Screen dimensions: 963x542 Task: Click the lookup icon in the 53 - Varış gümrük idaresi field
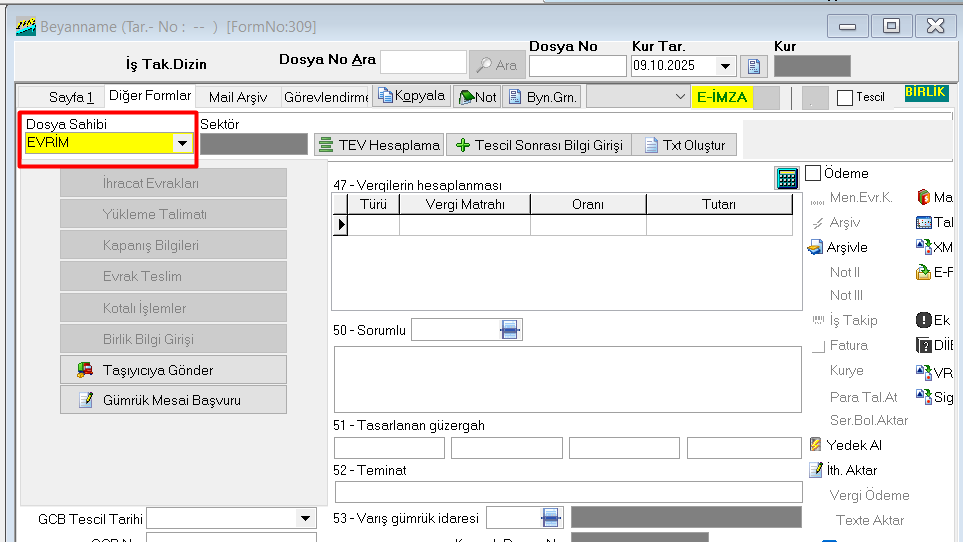[550, 517]
